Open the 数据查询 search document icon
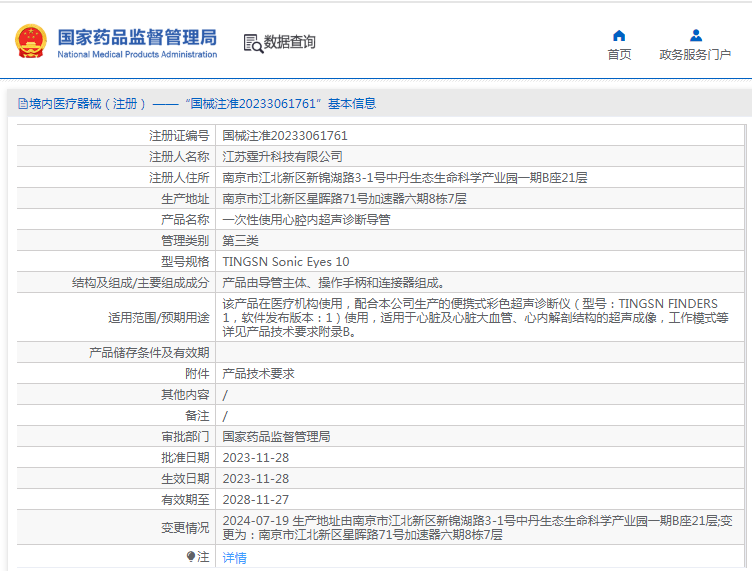Image resolution: width=752 pixels, height=571 pixels. click(x=253, y=43)
